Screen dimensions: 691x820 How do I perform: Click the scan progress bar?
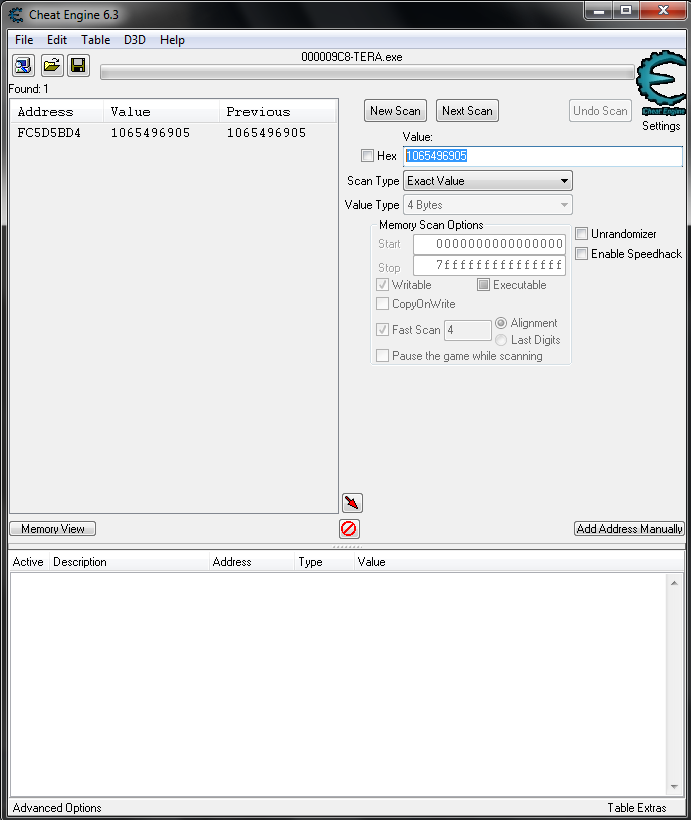click(x=367, y=72)
